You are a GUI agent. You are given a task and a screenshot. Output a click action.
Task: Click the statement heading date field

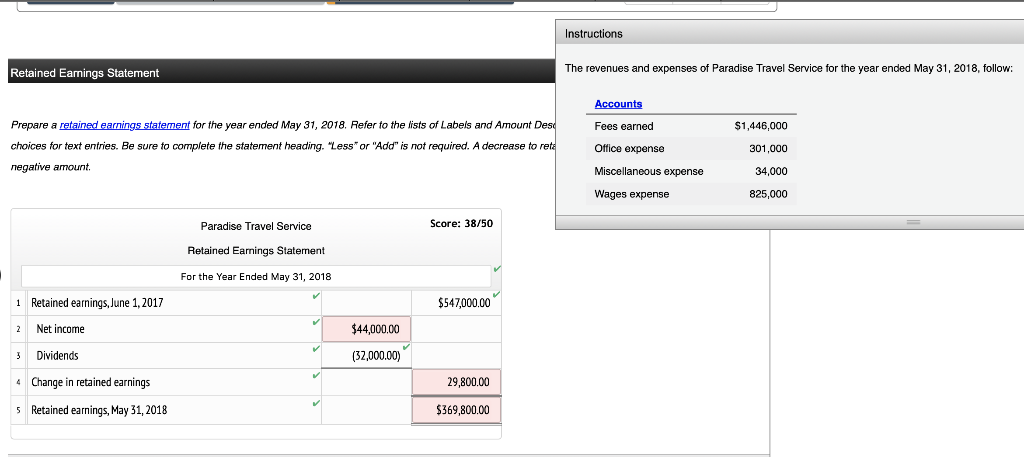click(256, 276)
